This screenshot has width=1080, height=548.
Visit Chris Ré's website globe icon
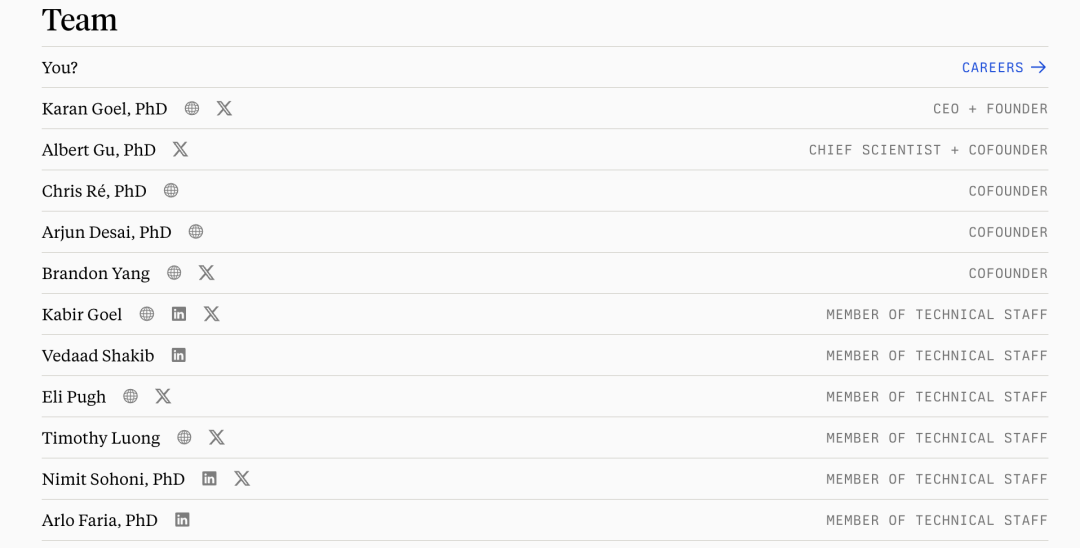click(x=171, y=190)
